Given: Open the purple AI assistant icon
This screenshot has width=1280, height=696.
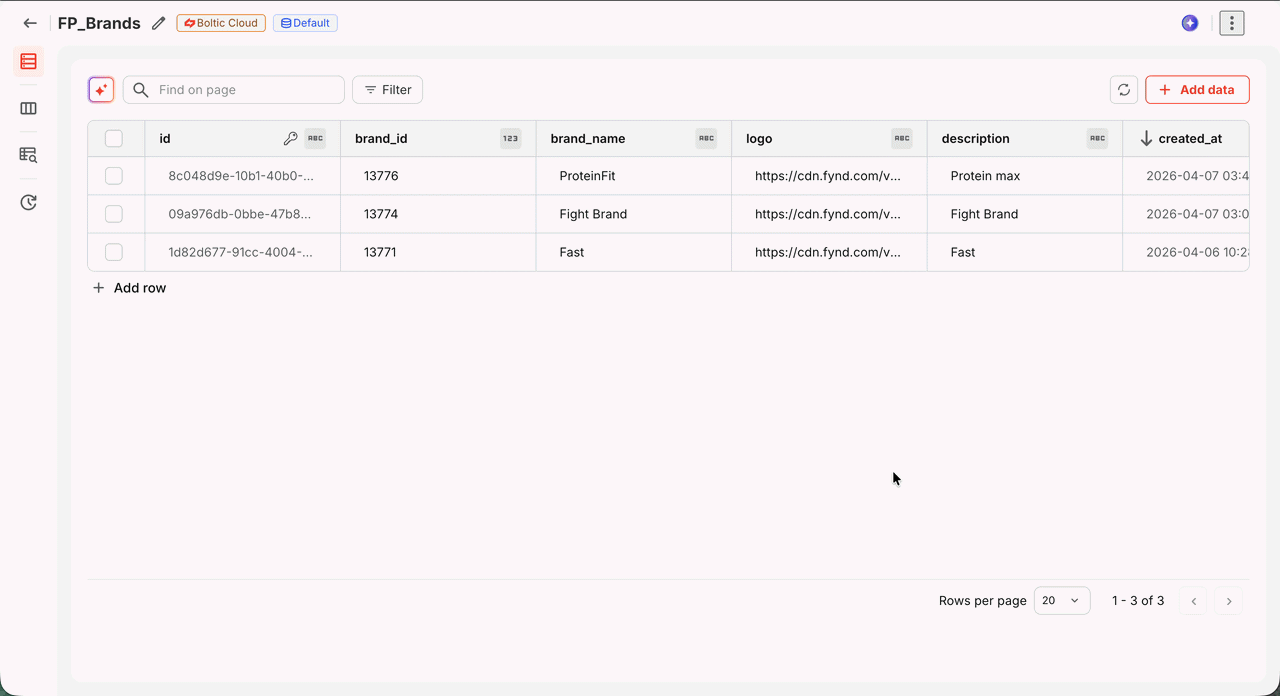Looking at the screenshot, I should 1190,23.
